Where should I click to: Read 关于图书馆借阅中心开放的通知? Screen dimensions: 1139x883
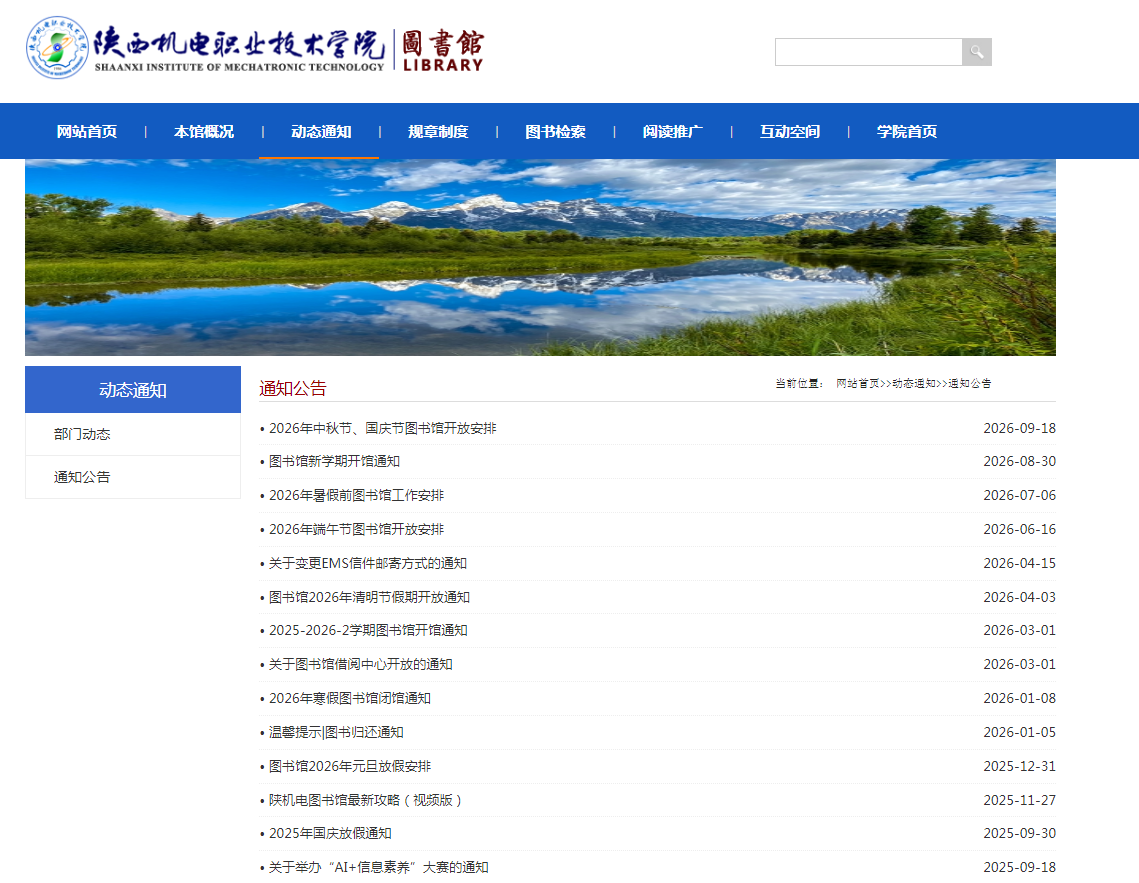click(x=360, y=664)
